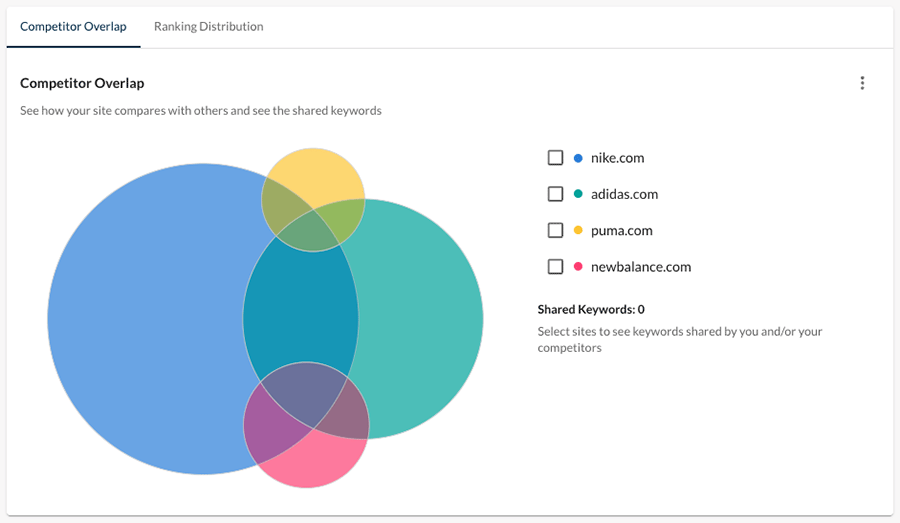Click the adidas.com legend label
Screen dimensions: 900x523
pos(624,194)
